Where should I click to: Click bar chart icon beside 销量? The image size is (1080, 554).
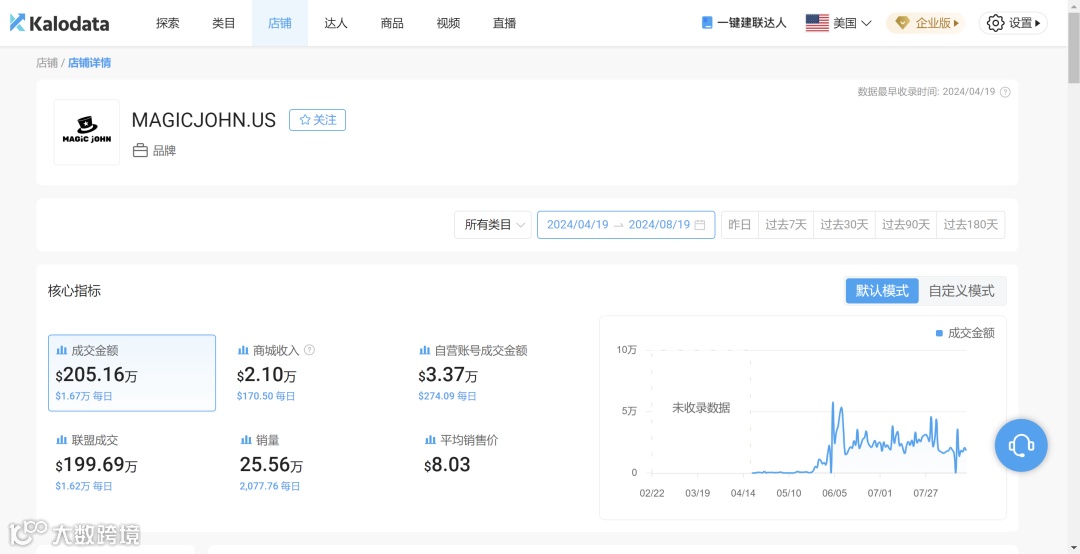[246, 440]
